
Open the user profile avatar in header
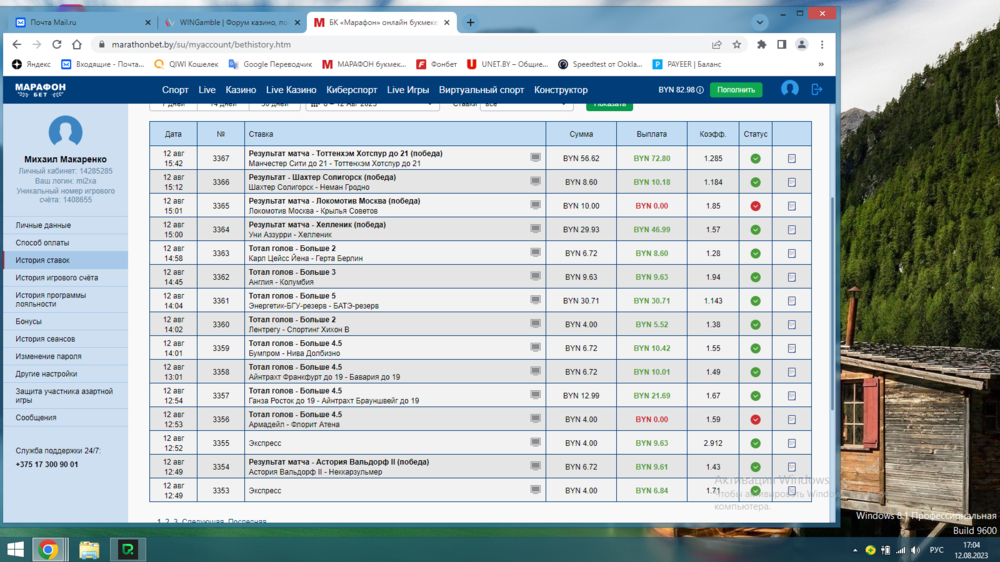(789, 89)
